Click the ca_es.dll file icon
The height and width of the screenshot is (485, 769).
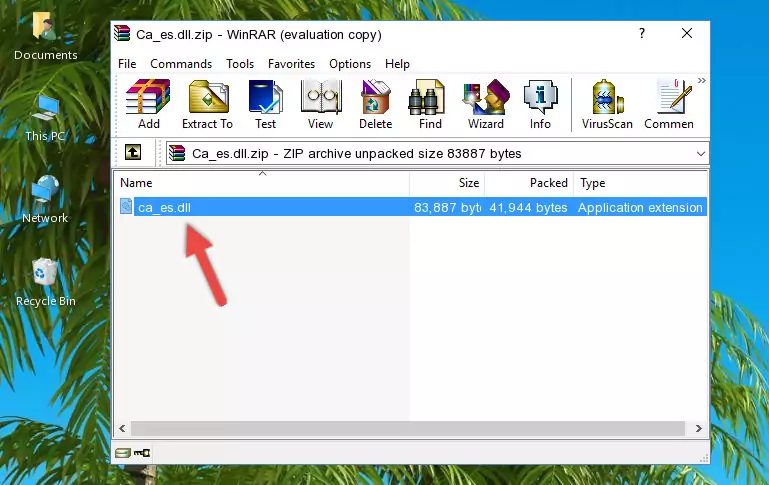point(126,206)
